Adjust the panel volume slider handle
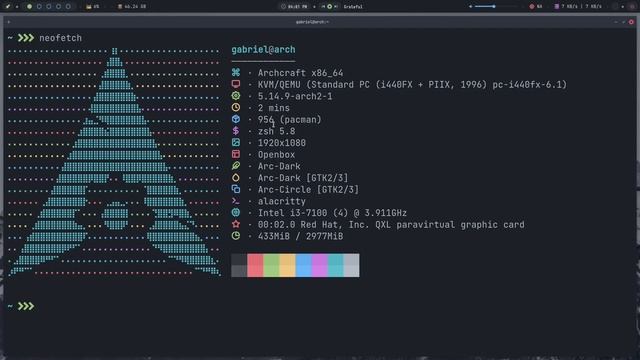This screenshot has width=640, height=360. pyautogui.click(x=494, y=7)
